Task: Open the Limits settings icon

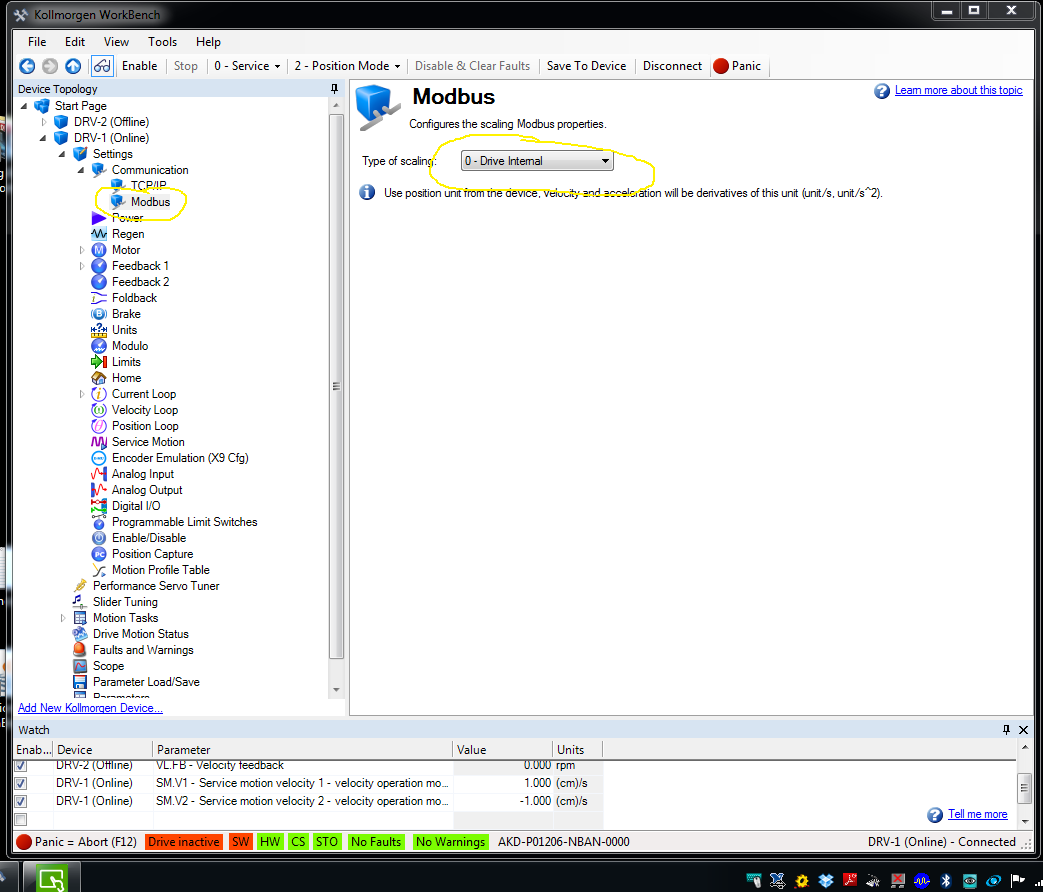Action: pos(98,362)
